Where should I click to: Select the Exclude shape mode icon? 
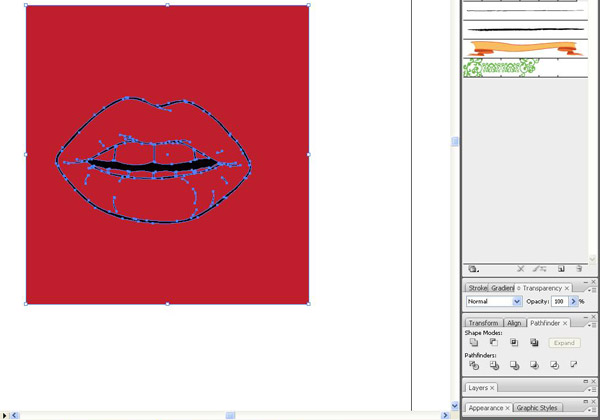pyautogui.click(x=534, y=343)
